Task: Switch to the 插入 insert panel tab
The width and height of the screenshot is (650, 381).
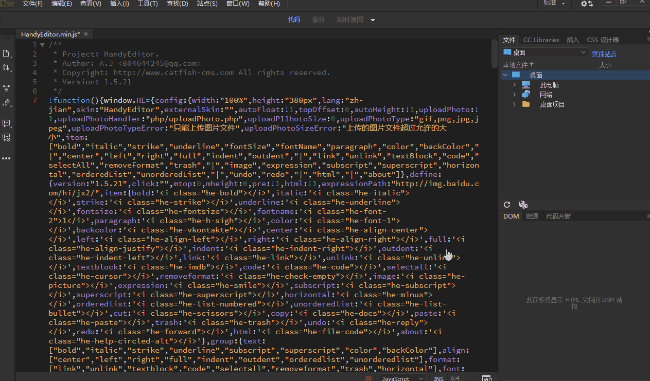Action: click(x=572, y=40)
